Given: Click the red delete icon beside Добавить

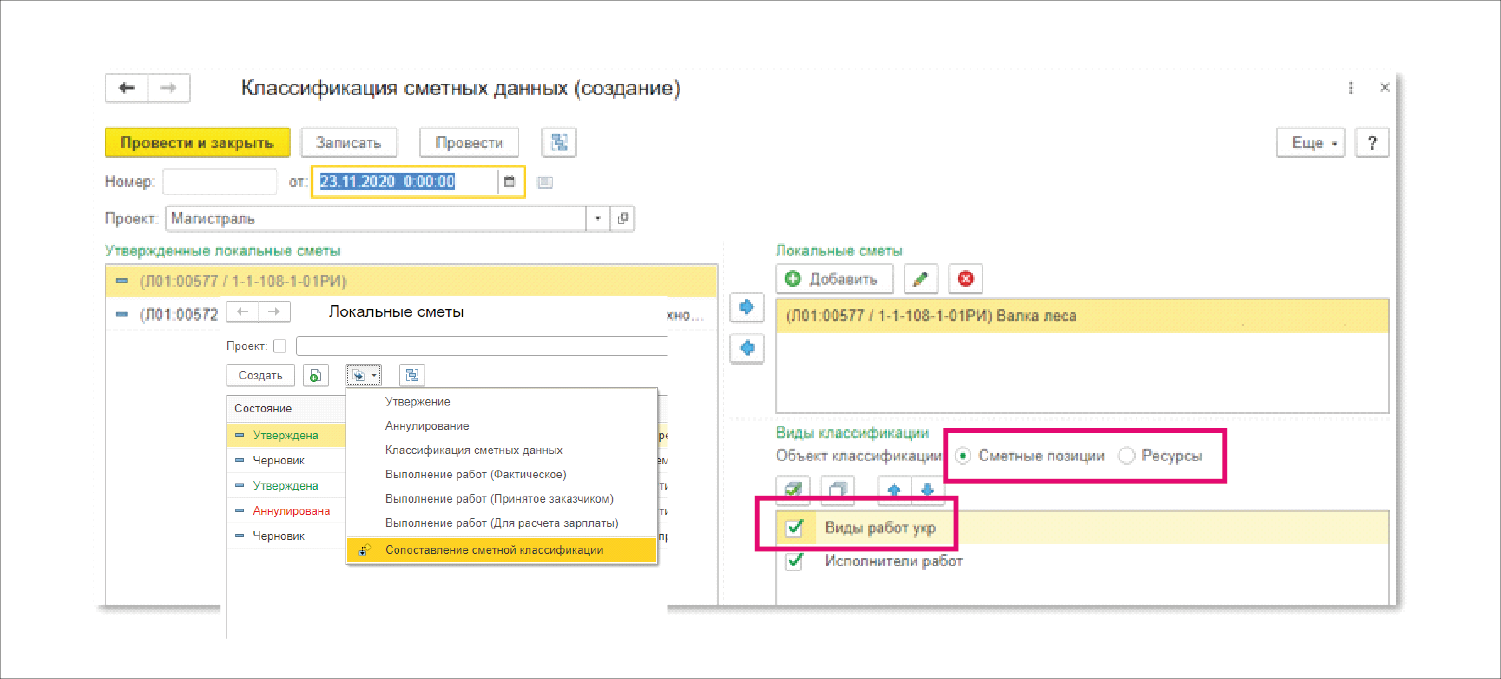Looking at the screenshot, I should [965, 279].
